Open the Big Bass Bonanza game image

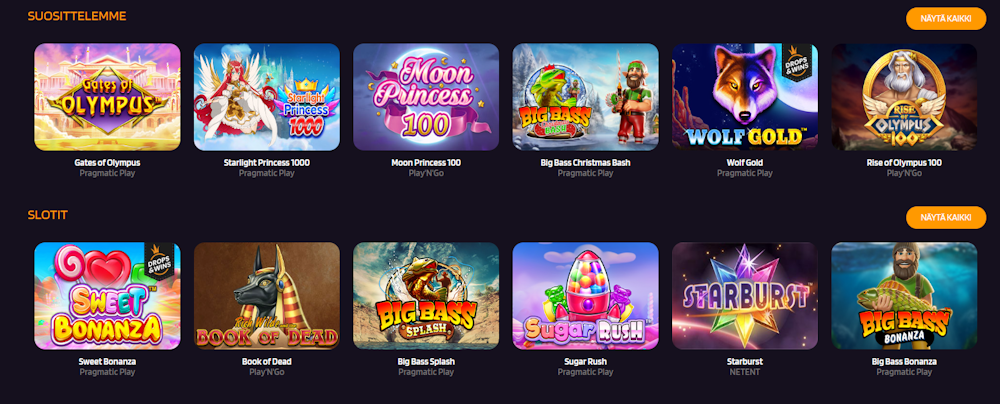pyautogui.click(x=904, y=296)
